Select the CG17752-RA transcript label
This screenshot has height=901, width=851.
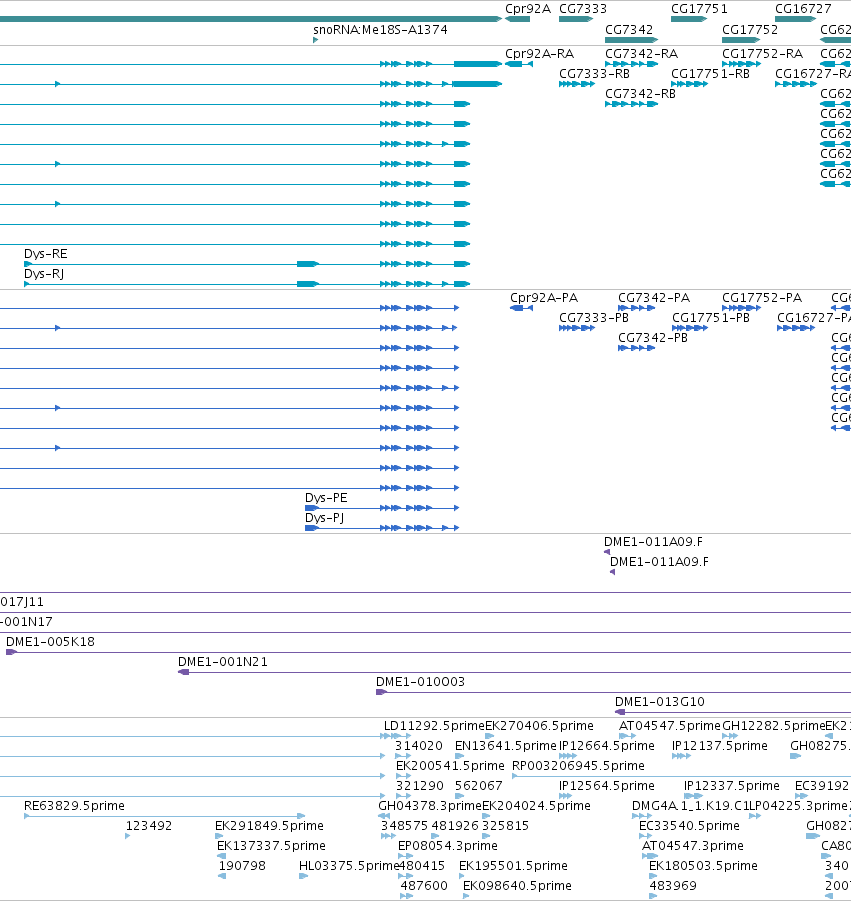pos(763,53)
